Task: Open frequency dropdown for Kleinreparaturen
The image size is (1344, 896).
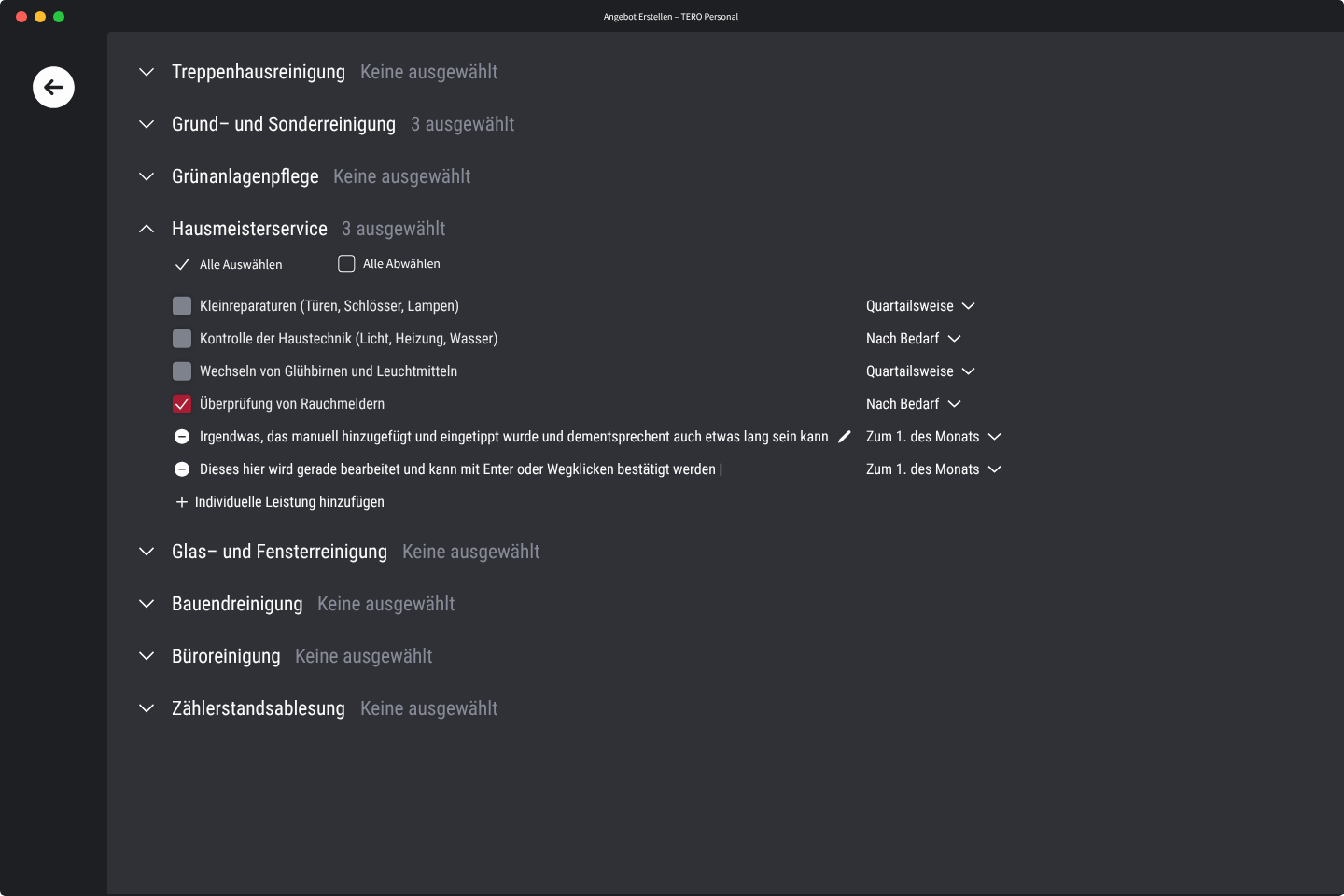Action: coord(920,306)
